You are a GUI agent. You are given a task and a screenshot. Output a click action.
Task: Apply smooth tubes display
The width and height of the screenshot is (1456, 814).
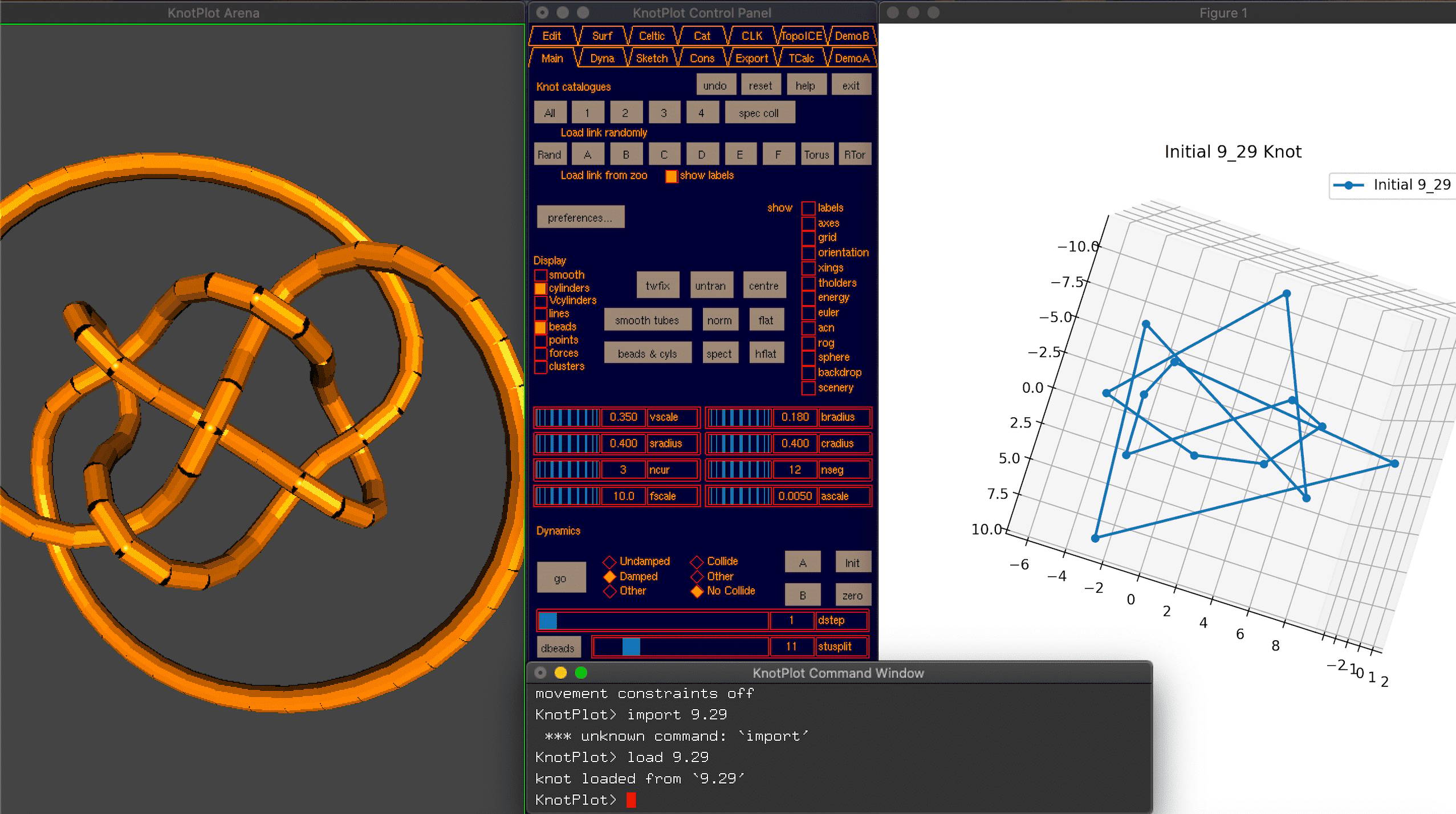point(648,320)
